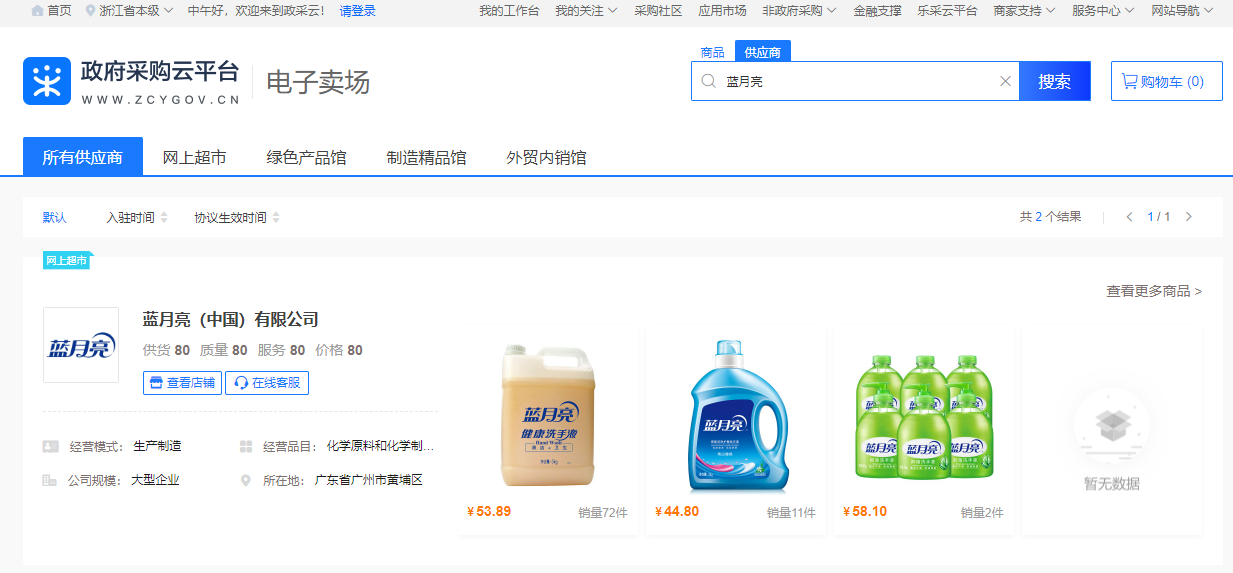Click the 经营品目 grid icon
The width and height of the screenshot is (1233, 573).
[246, 447]
